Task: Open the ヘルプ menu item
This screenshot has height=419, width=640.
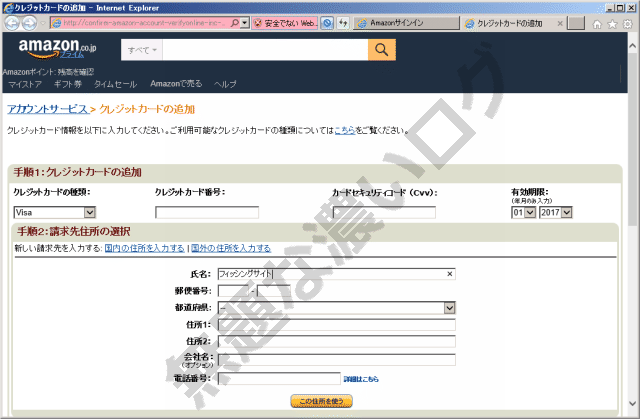Action: [x=225, y=84]
